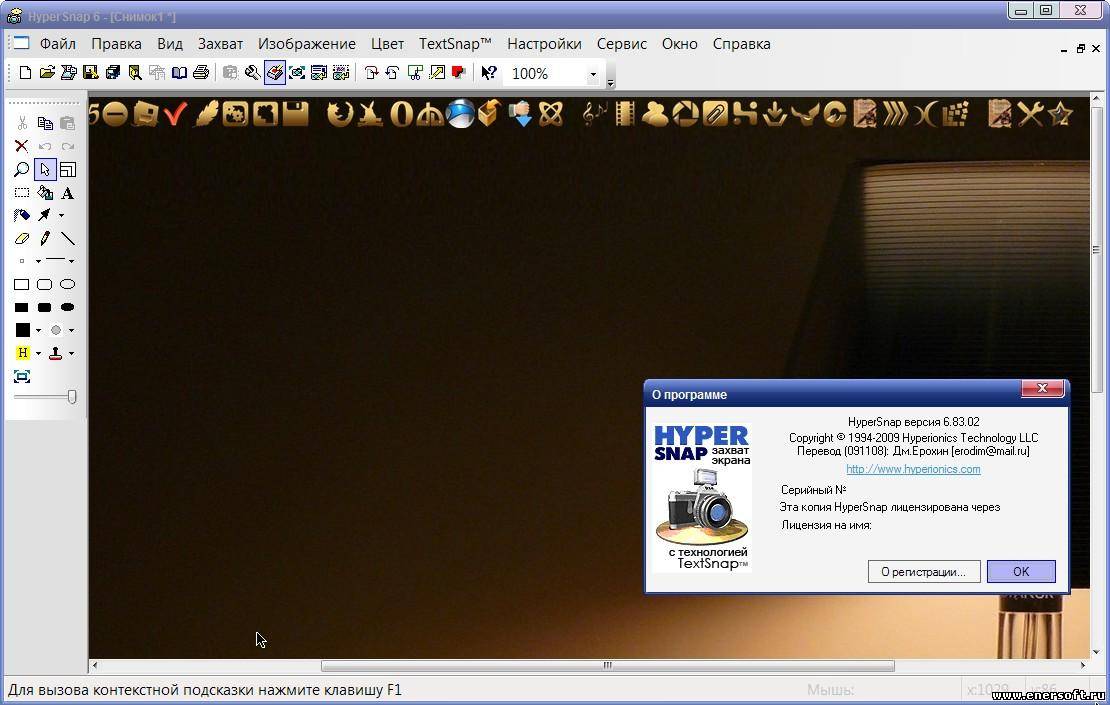This screenshot has height=705, width=1110.
Task: Click the О регистрации... button
Action: (924, 571)
